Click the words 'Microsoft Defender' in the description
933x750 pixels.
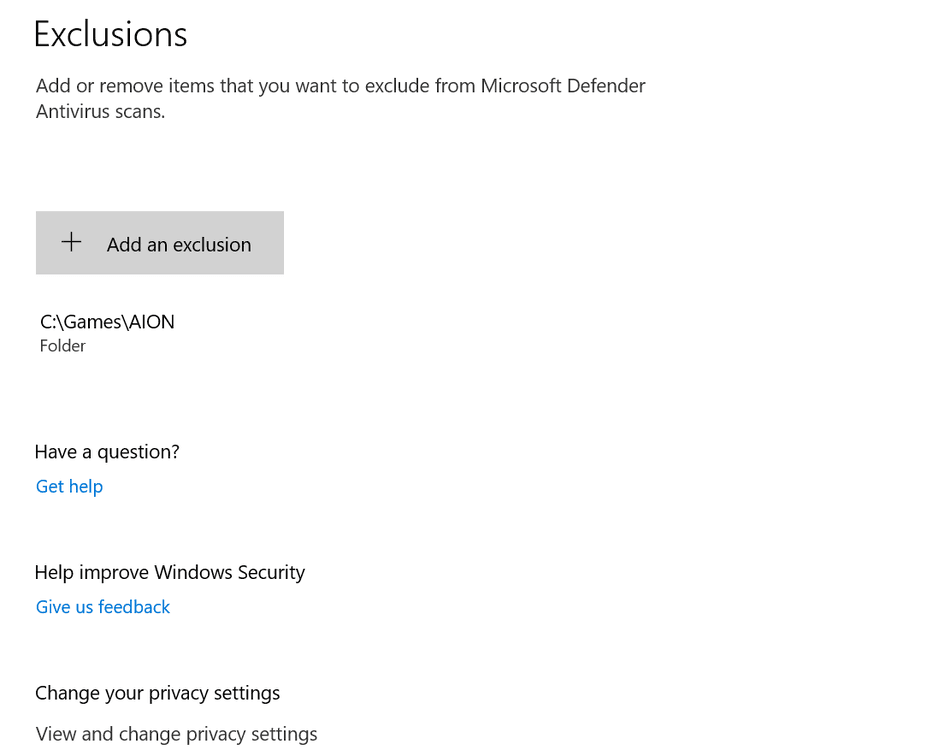point(563,86)
